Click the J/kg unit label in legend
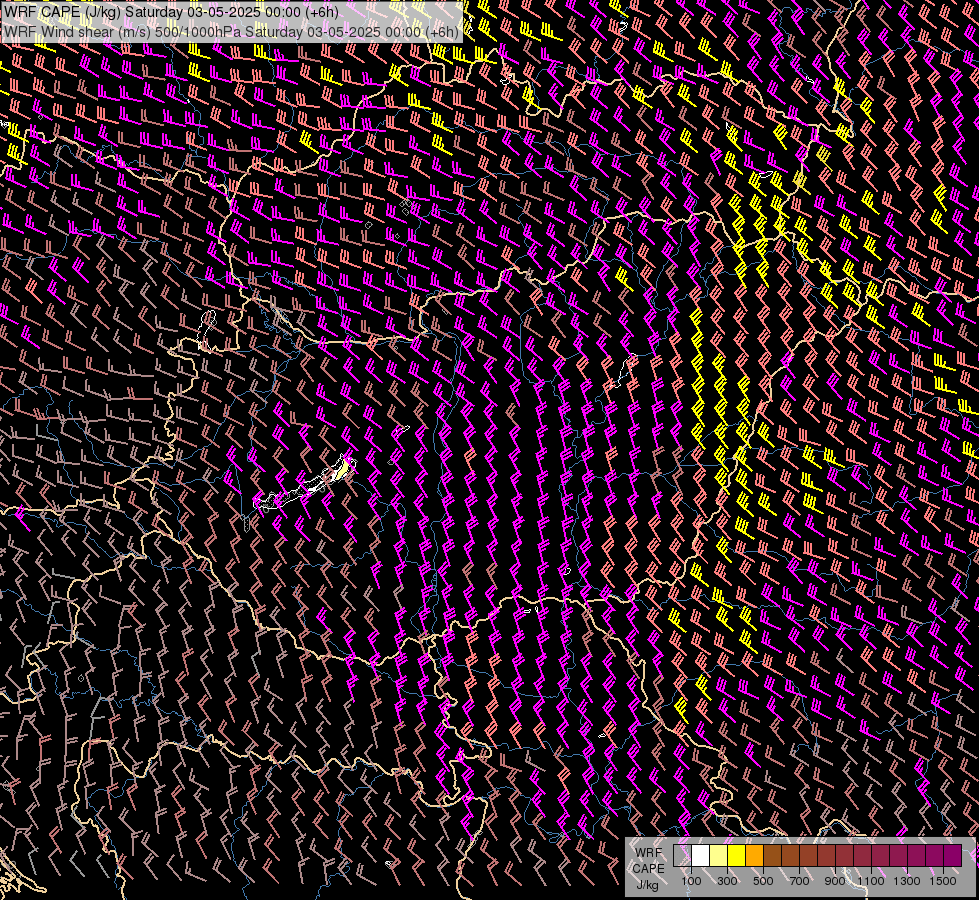 click(647, 885)
